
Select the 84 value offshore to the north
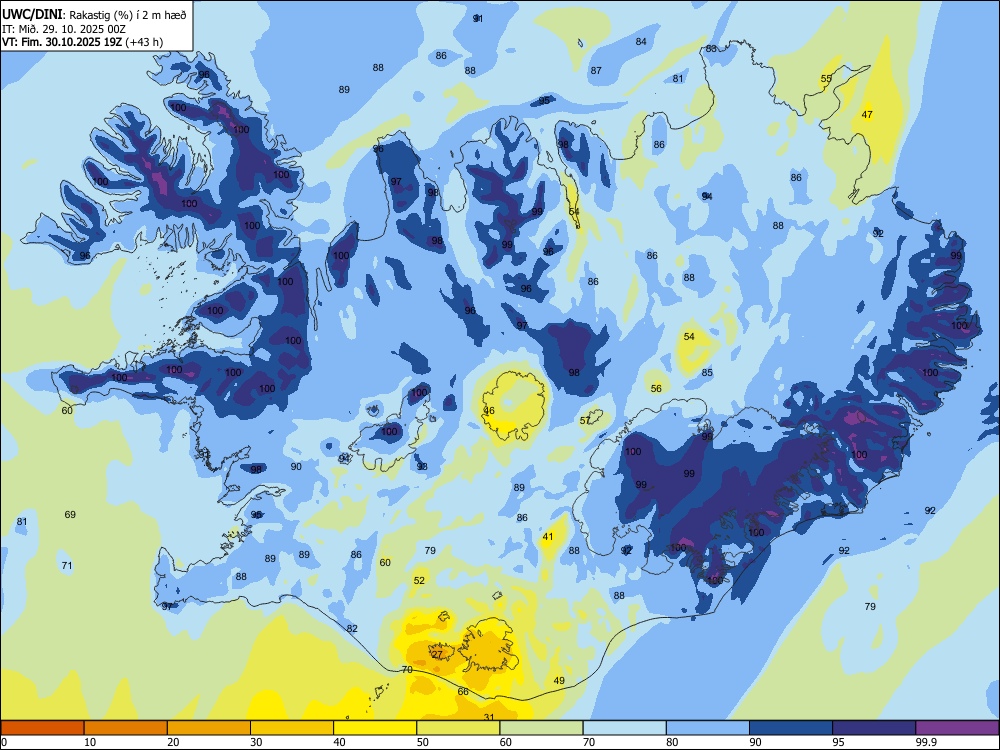(641, 41)
